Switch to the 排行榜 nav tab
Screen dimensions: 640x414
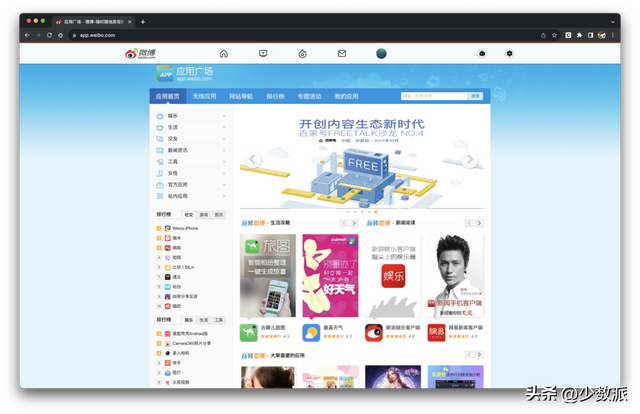276,96
